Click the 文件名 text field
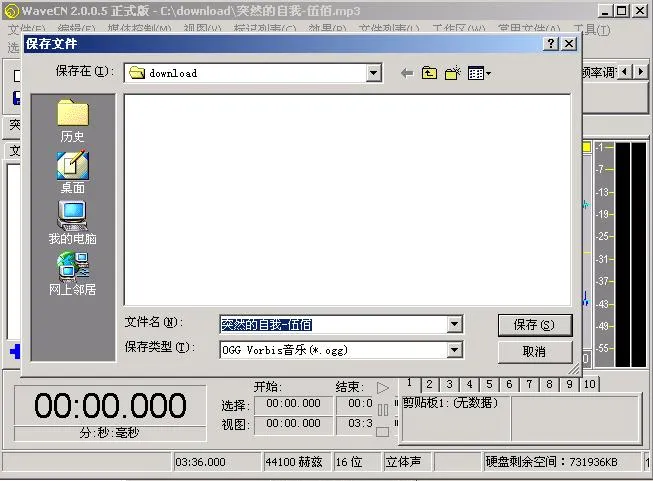 333,324
